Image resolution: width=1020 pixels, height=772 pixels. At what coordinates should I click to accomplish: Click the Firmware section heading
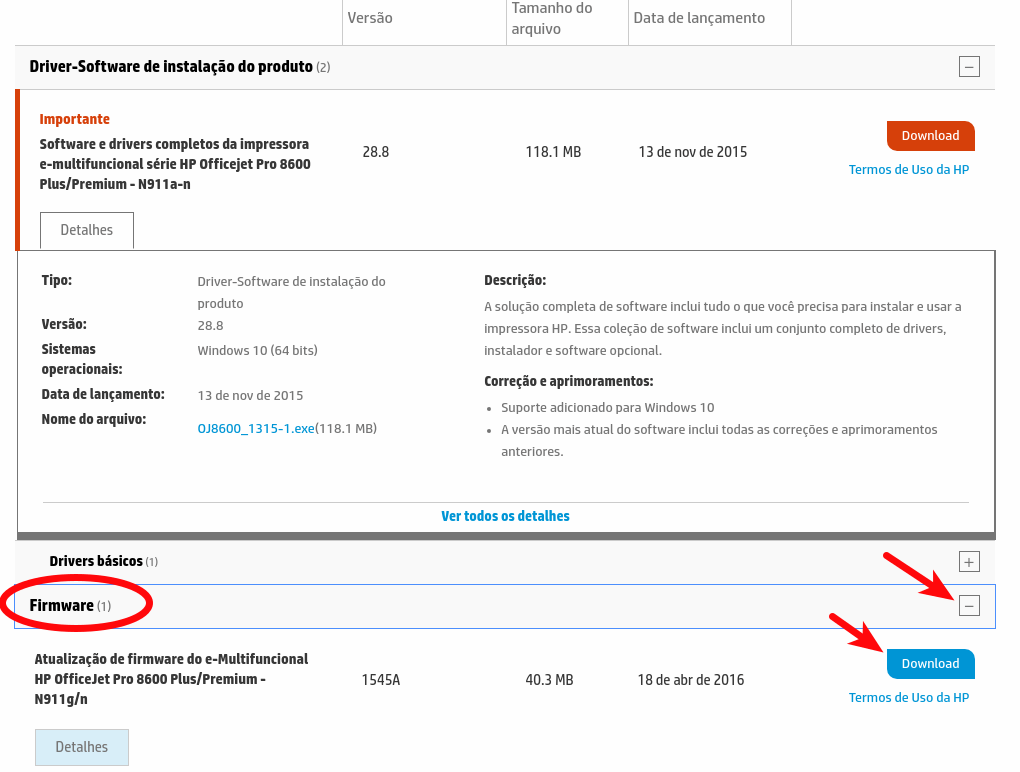61,606
